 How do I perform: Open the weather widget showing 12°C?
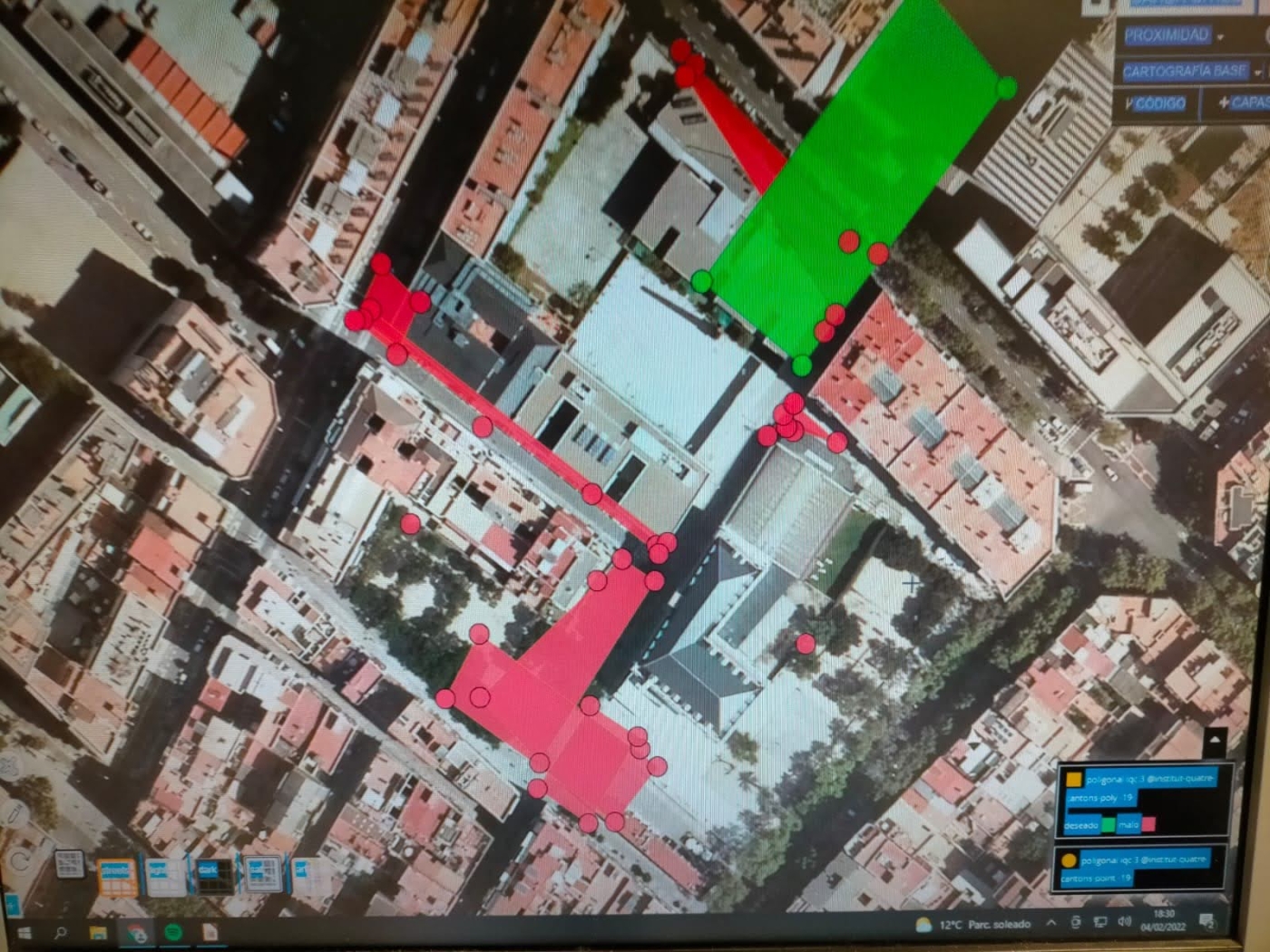click(973, 924)
